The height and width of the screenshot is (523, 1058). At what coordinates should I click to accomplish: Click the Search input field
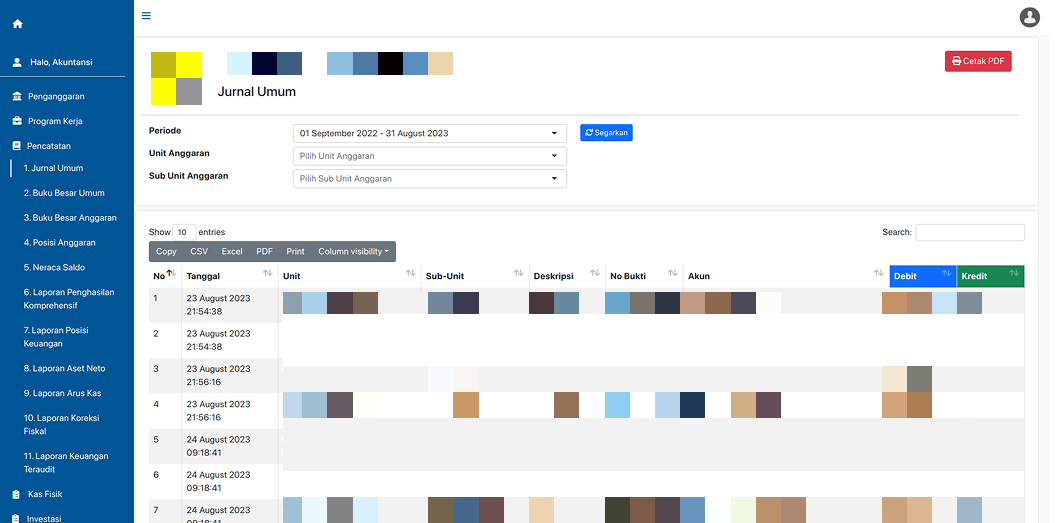(970, 232)
